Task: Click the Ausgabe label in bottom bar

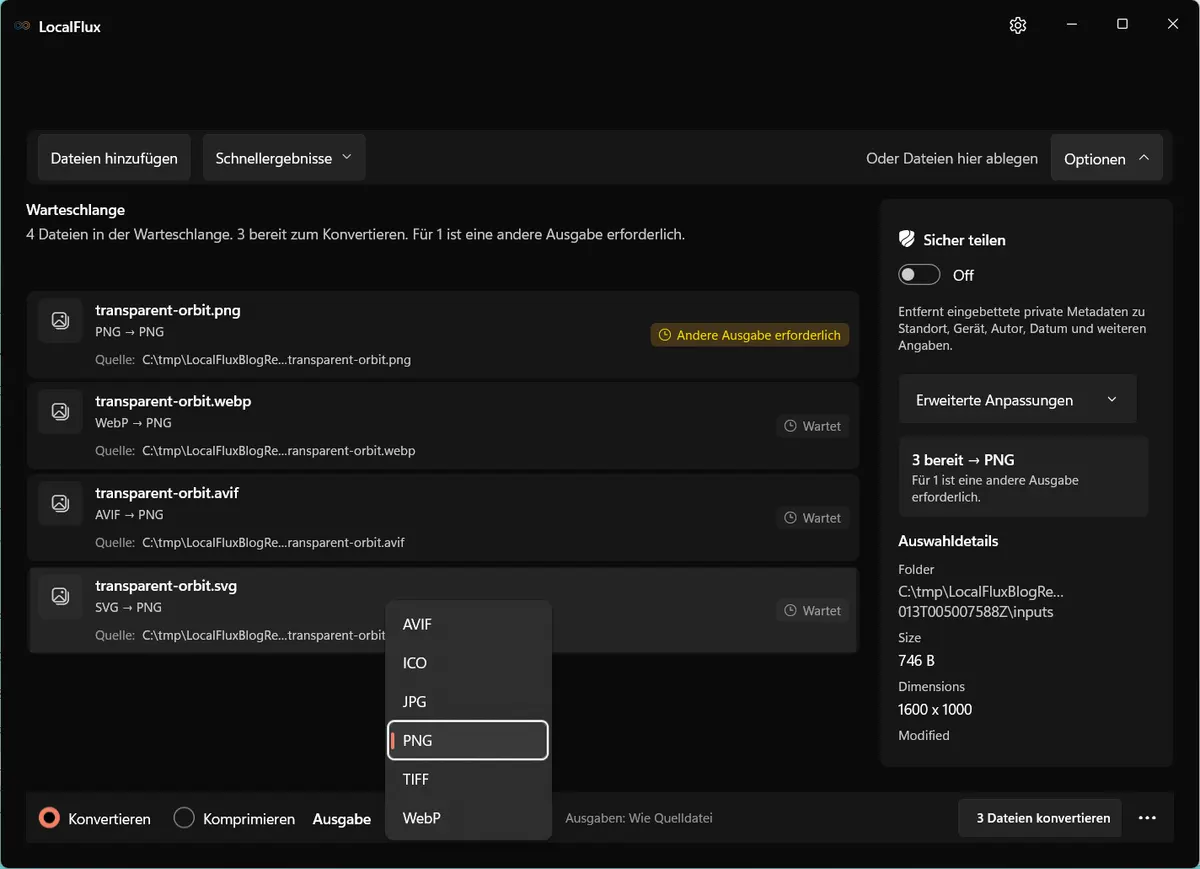Action: coord(342,819)
